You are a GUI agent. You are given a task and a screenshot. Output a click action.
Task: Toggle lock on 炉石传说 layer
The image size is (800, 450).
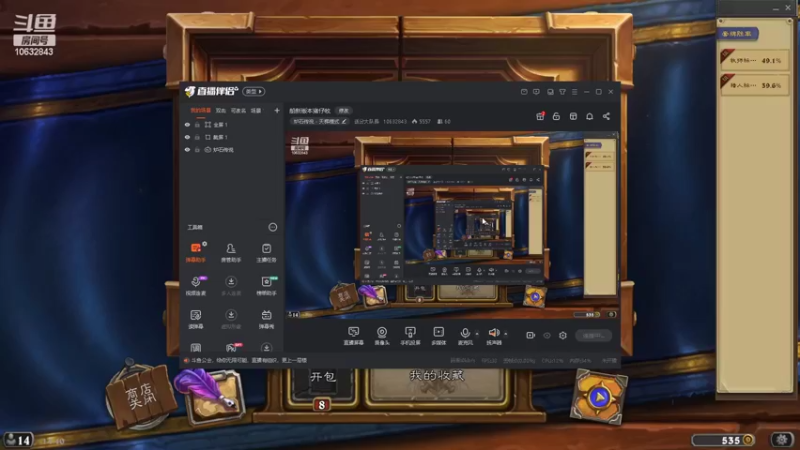tap(197, 150)
